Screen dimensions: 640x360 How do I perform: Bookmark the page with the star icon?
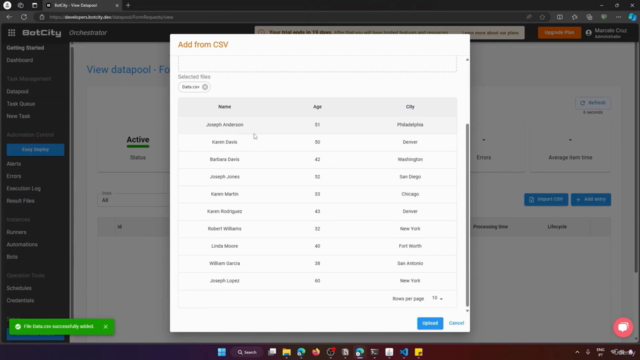tap(542, 17)
